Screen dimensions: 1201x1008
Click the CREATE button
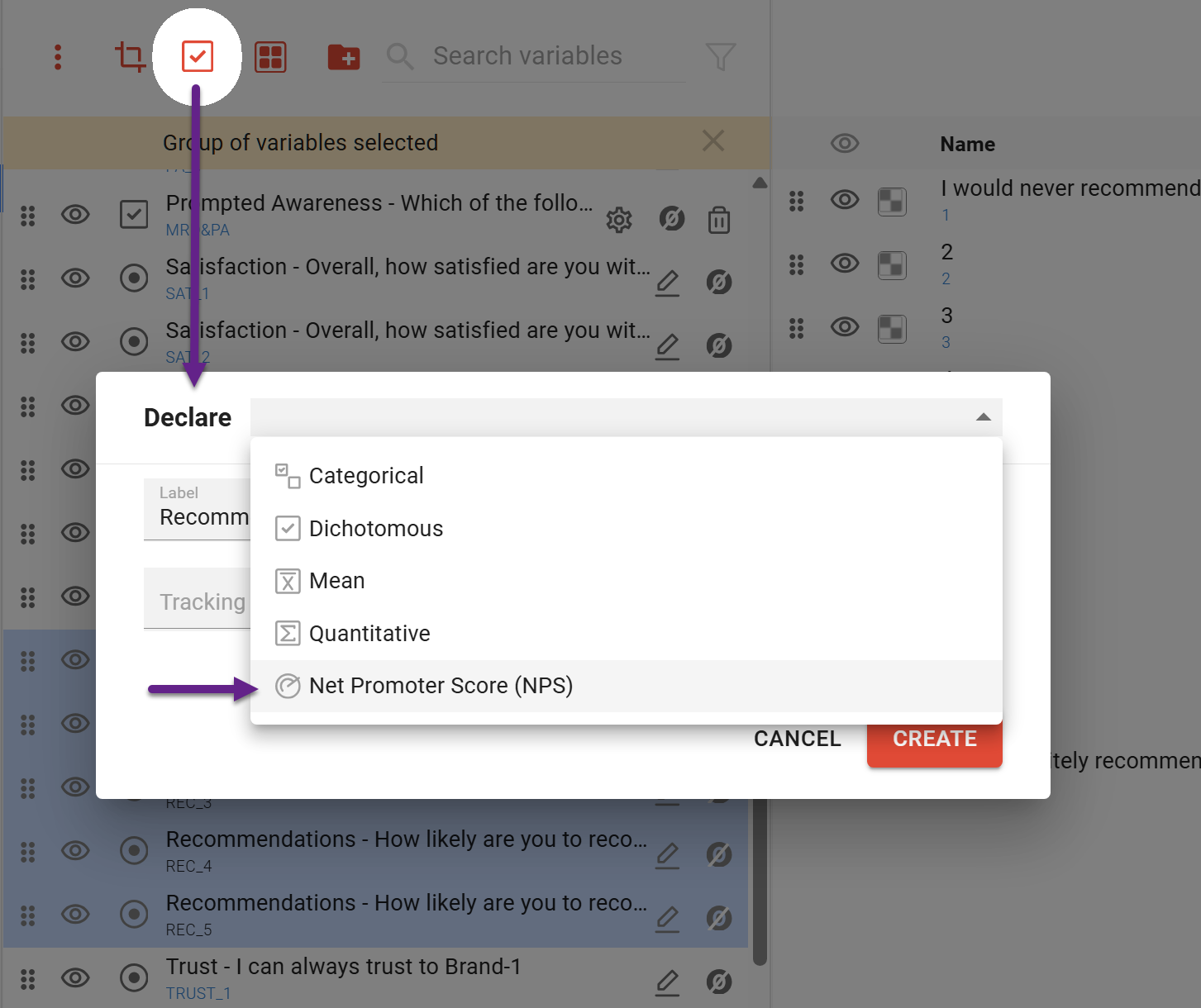click(934, 739)
